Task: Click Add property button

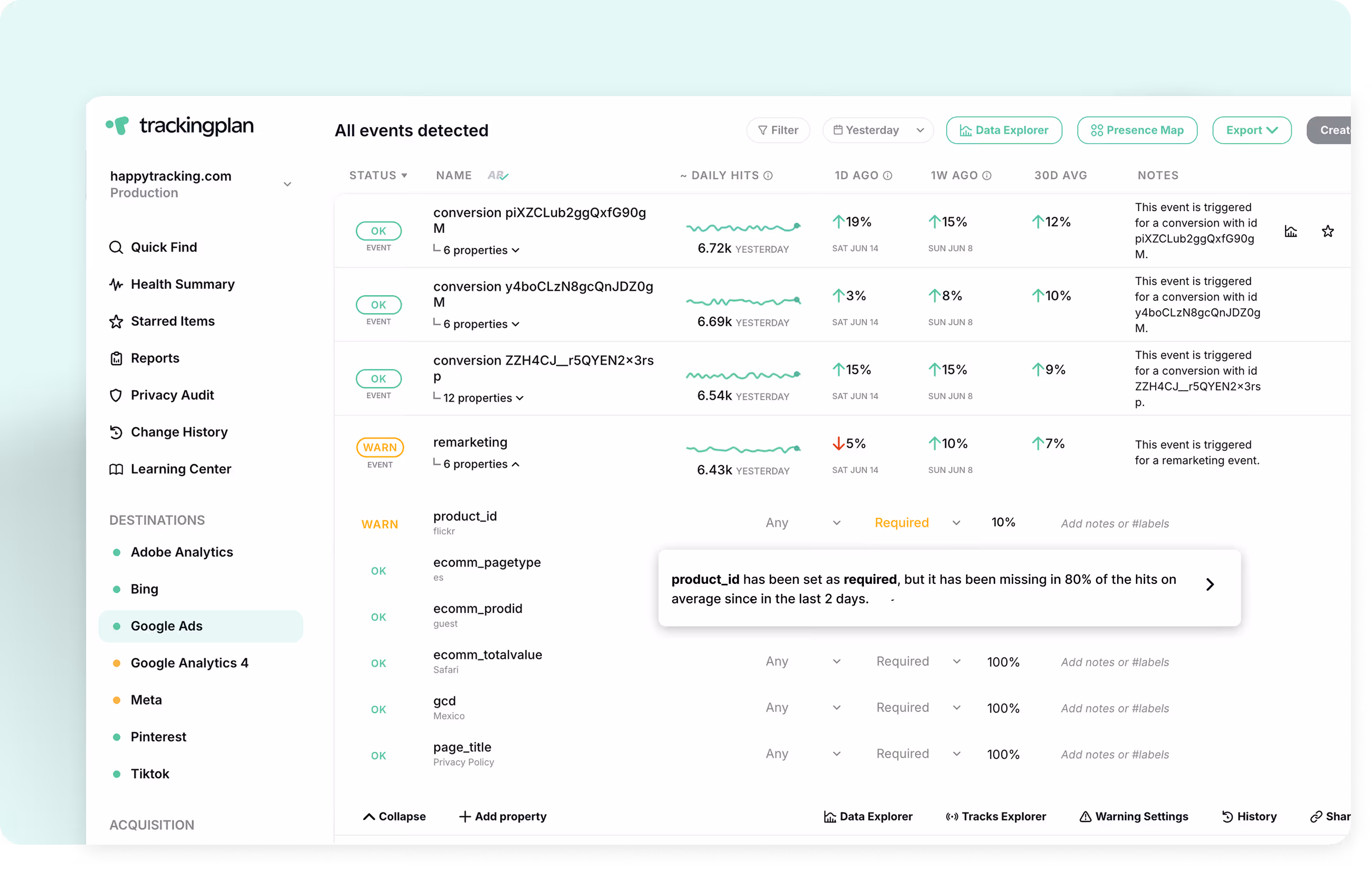Action: pos(502,816)
